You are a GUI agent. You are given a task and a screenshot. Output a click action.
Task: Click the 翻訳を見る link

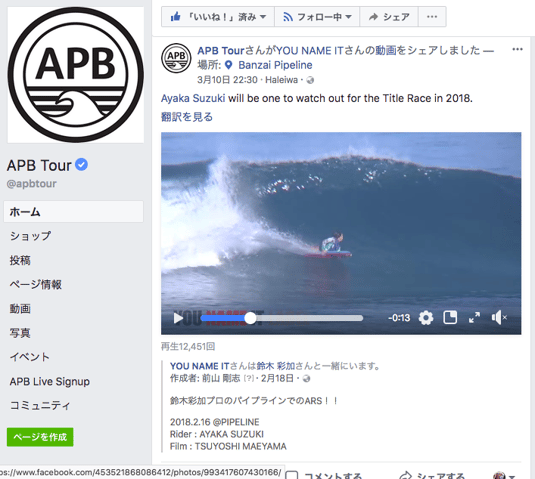[x=187, y=117]
